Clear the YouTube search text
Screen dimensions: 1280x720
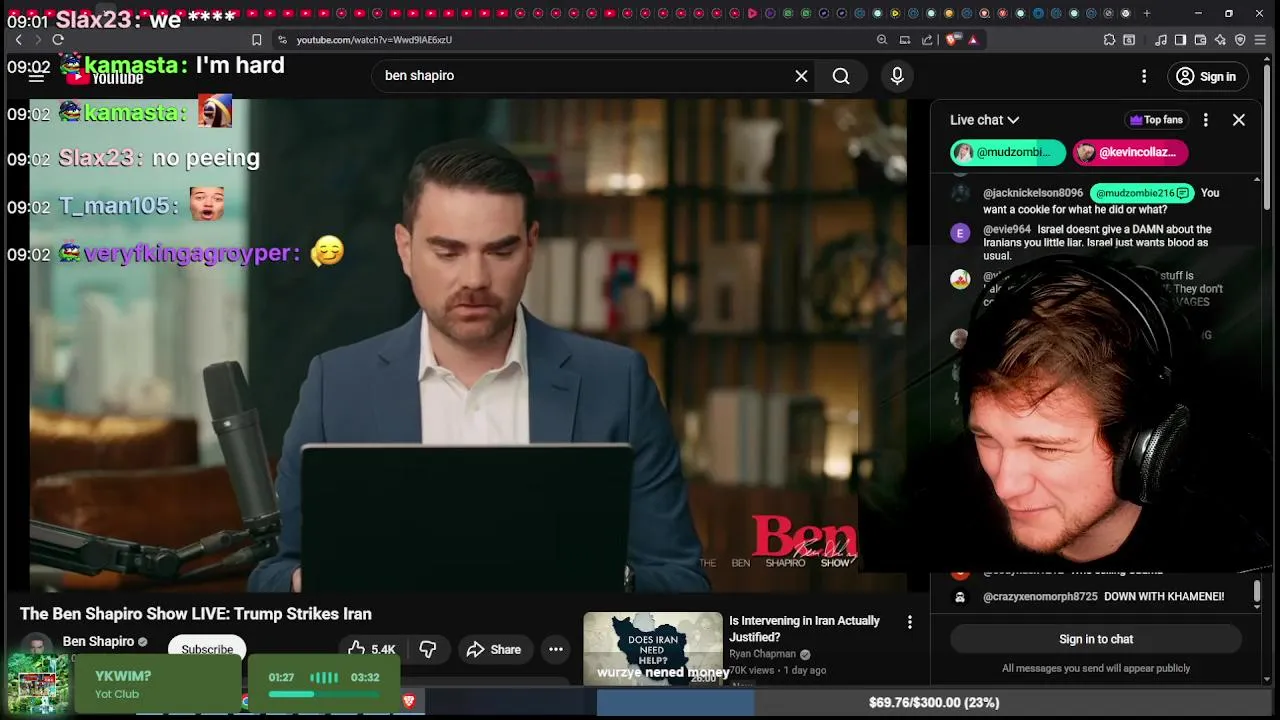coord(801,76)
